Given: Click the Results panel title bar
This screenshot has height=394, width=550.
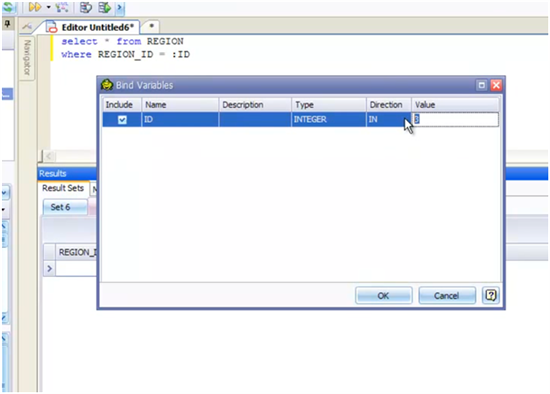Looking at the screenshot, I should point(67,174).
